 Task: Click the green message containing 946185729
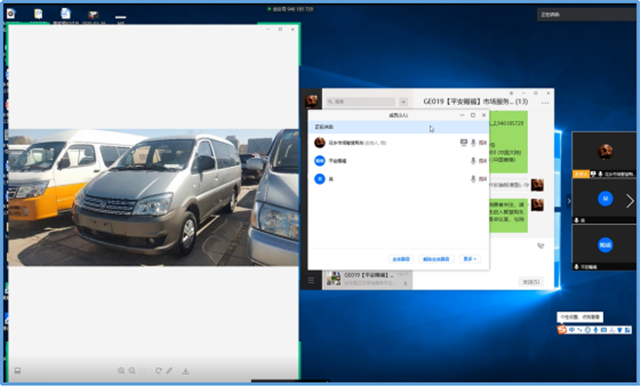point(508,142)
